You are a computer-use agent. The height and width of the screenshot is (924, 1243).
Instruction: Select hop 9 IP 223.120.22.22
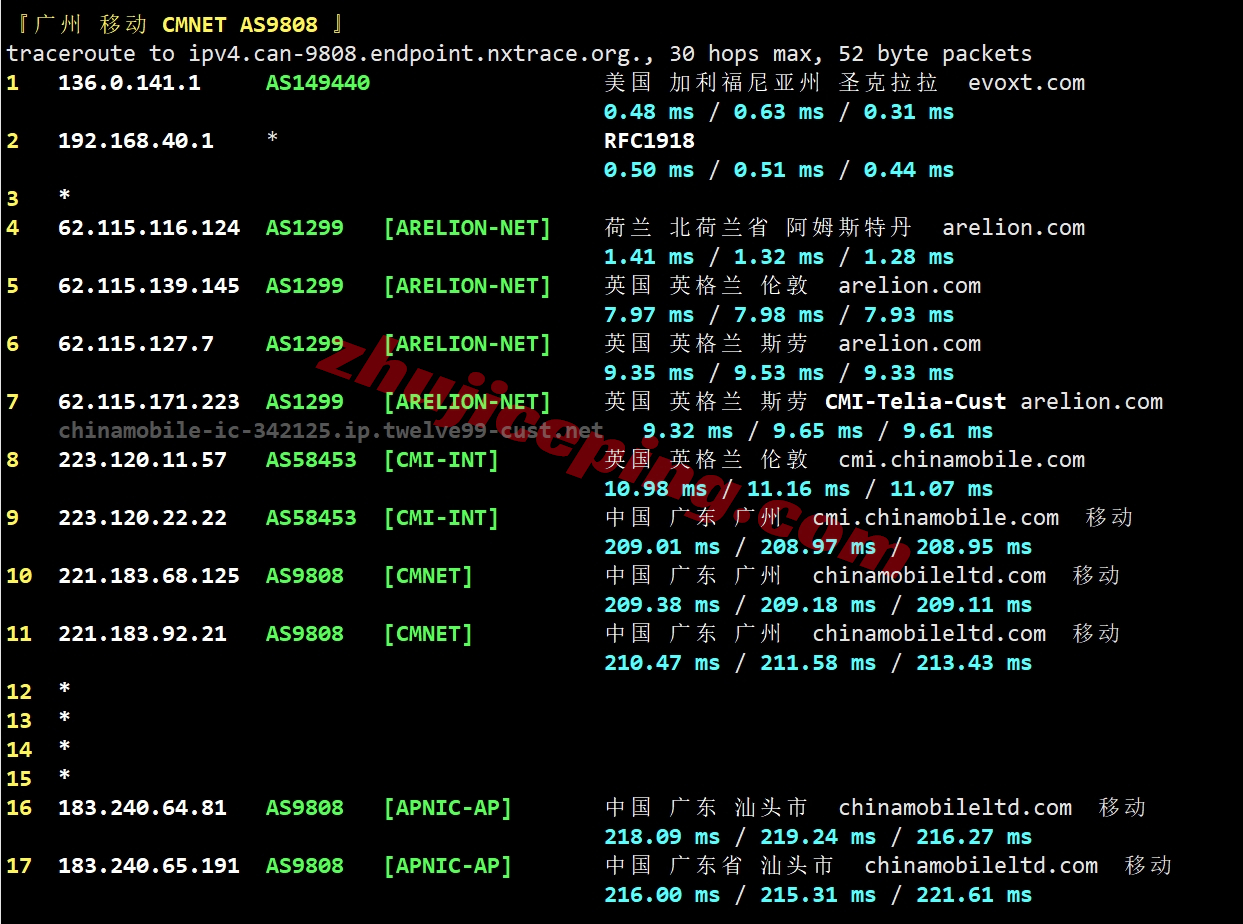[142, 518]
